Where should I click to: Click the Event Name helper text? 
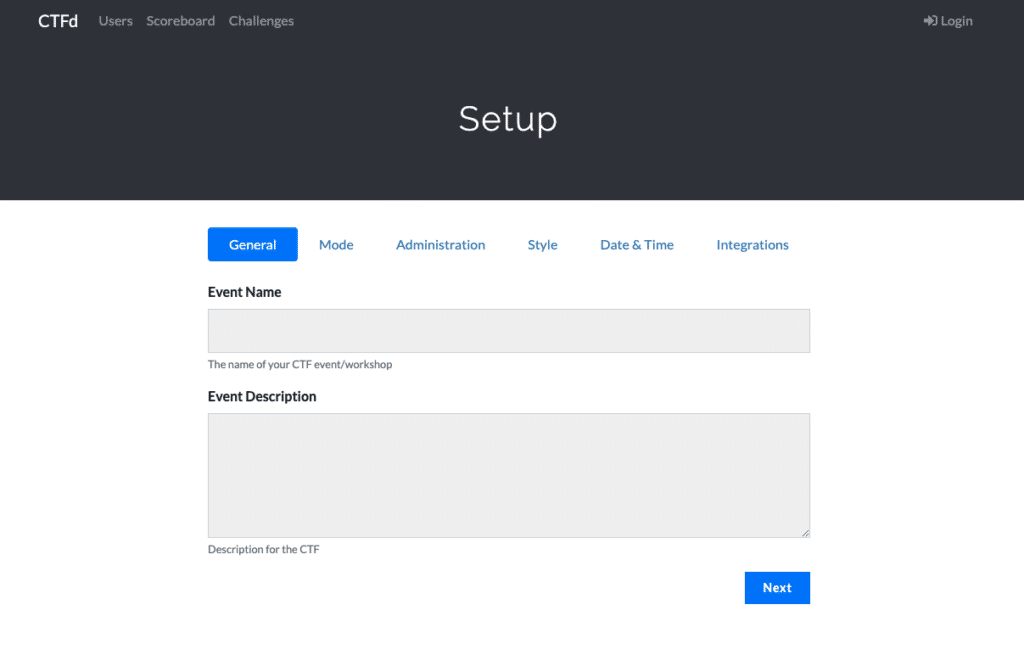[x=298, y=364]
